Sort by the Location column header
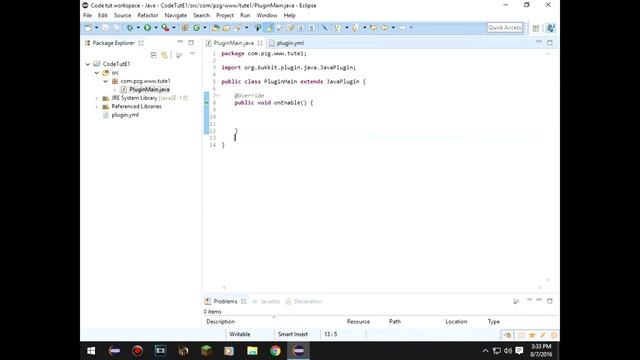The width and height of the screenshot is (640, 360). tap(456, 322)
